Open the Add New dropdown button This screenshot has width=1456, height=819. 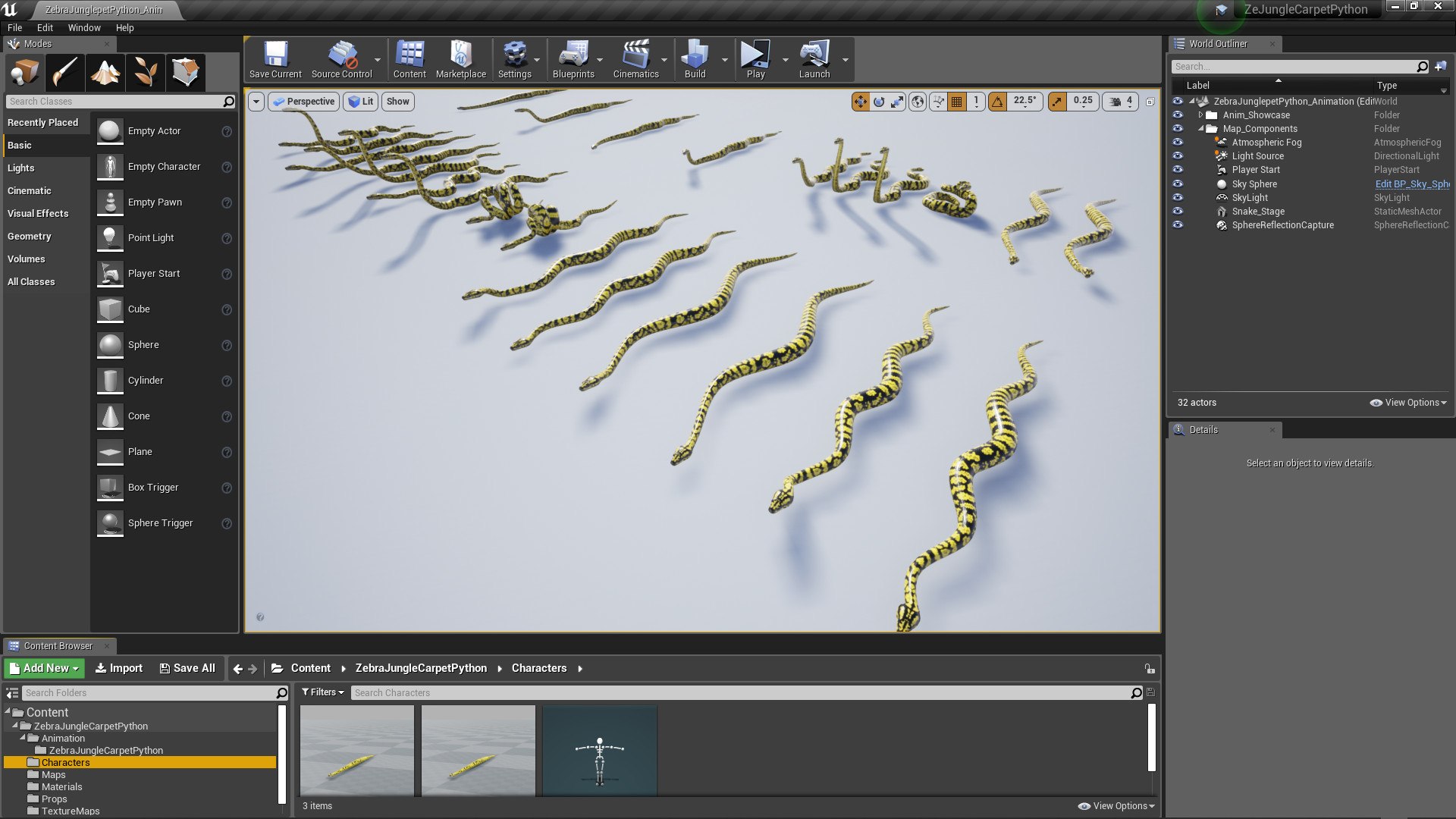pyautogui.click(x=44, y=668)
